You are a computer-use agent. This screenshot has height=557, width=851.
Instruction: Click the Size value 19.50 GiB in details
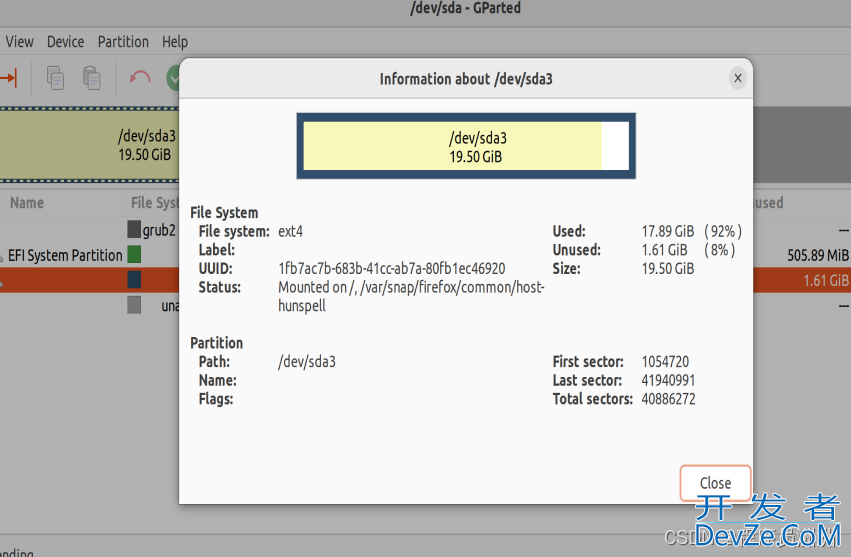point(668,269)
